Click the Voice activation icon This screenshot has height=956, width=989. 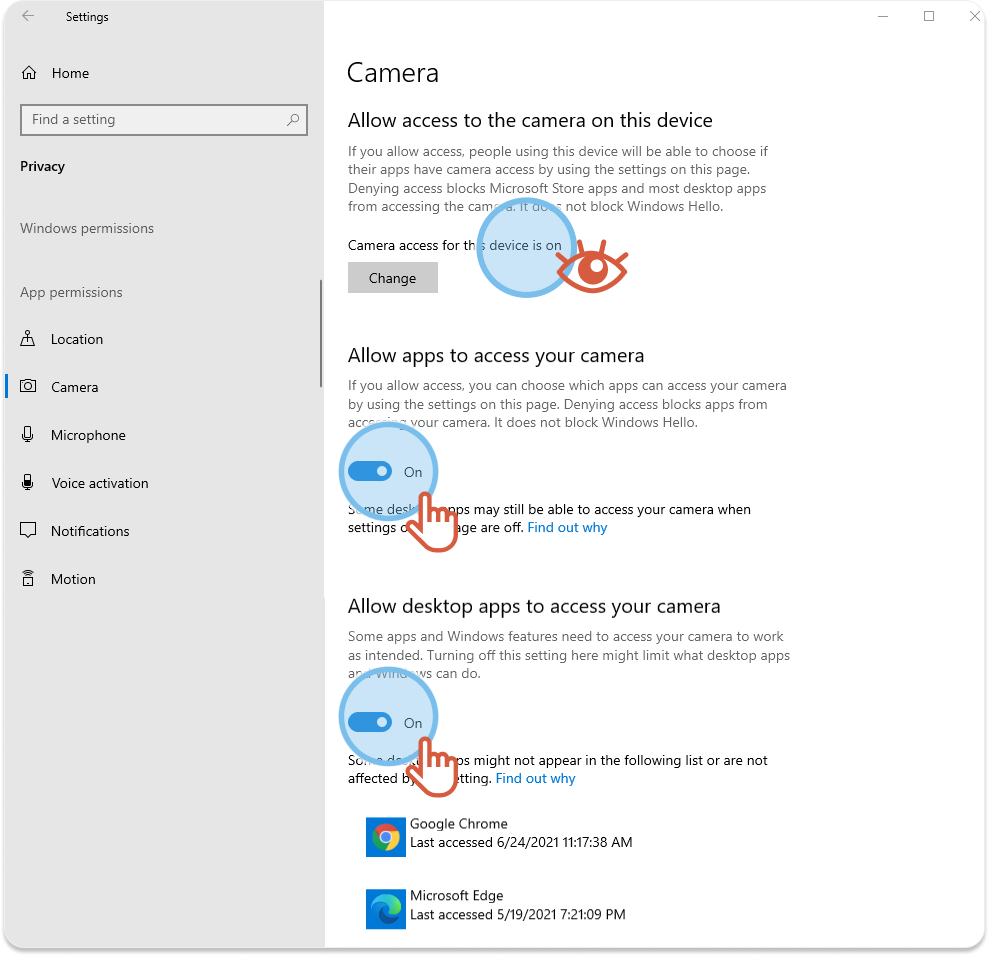tap(29, 483)
